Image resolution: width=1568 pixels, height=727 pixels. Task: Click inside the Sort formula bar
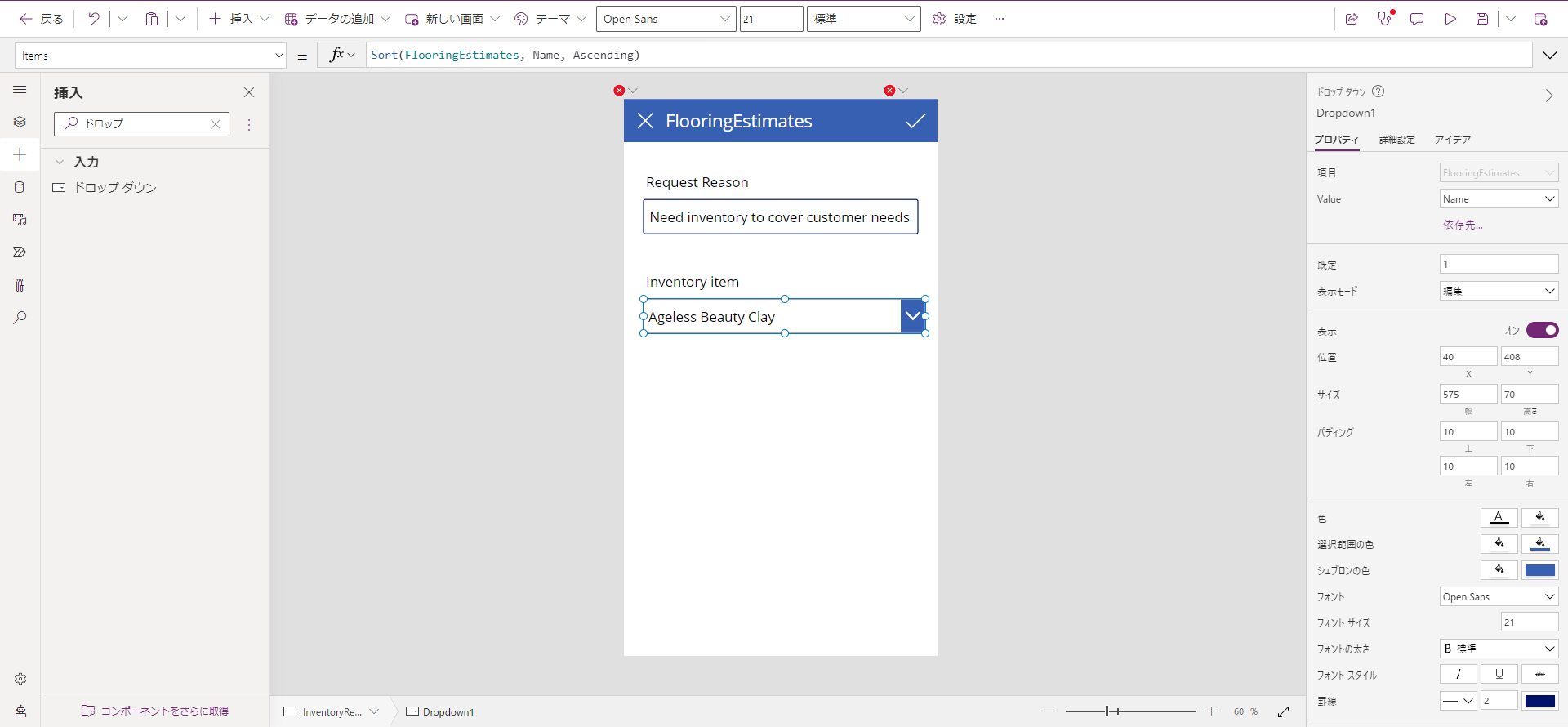click(949, 55)
